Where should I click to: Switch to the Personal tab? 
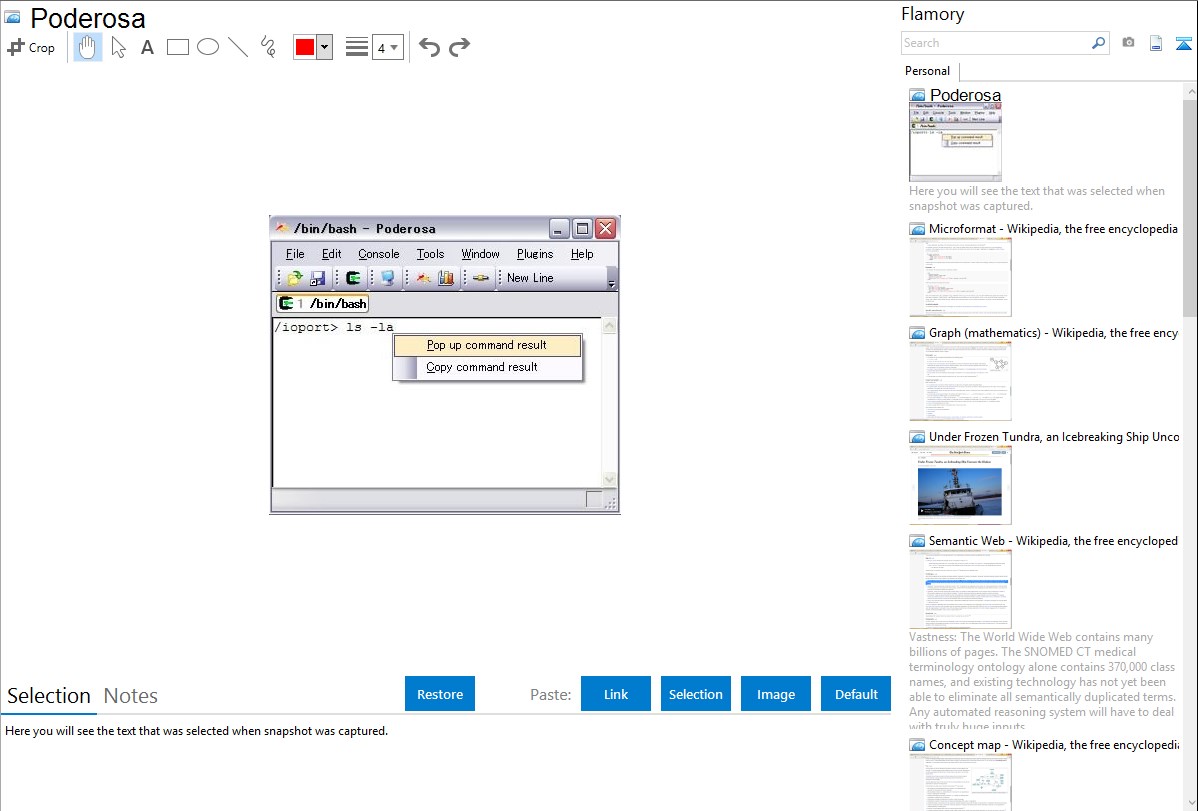928,70
